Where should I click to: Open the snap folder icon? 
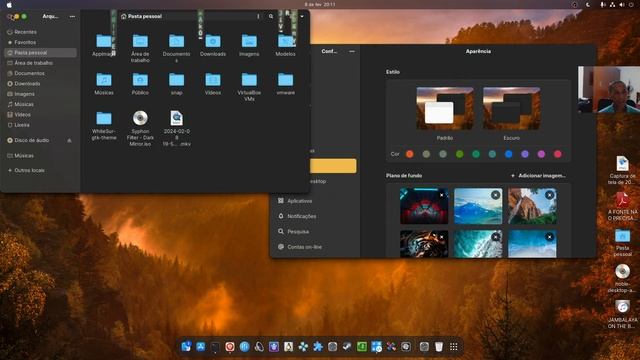pyautogui.click(x=176, y=80)
